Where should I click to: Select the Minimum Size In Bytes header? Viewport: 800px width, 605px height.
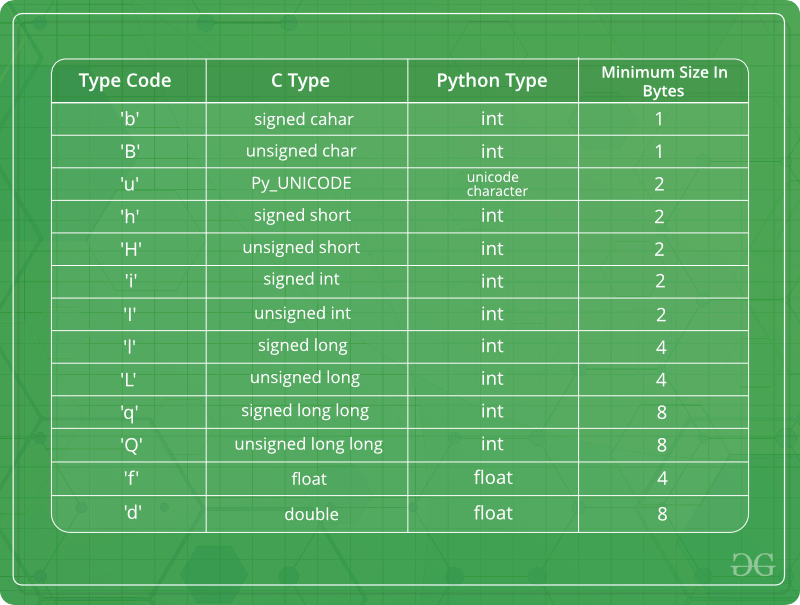click(x=663, y=81)
